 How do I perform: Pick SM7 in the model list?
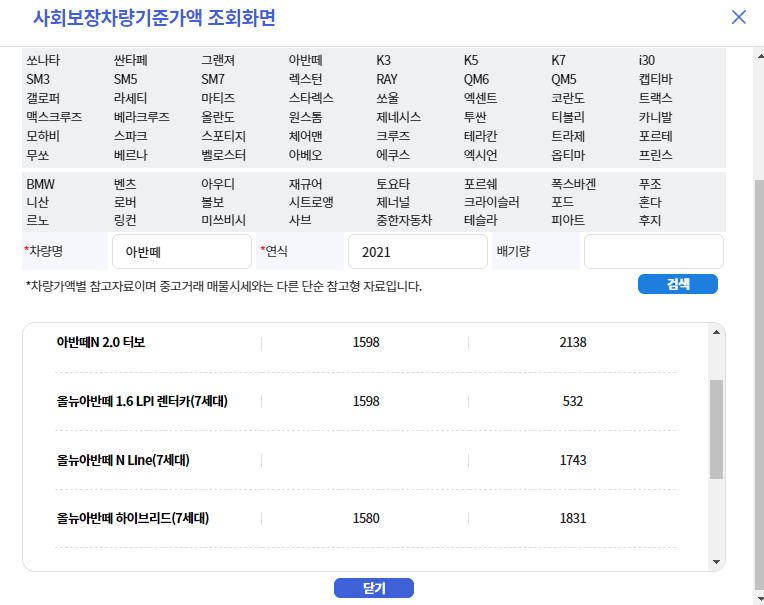tap(213, 79)
